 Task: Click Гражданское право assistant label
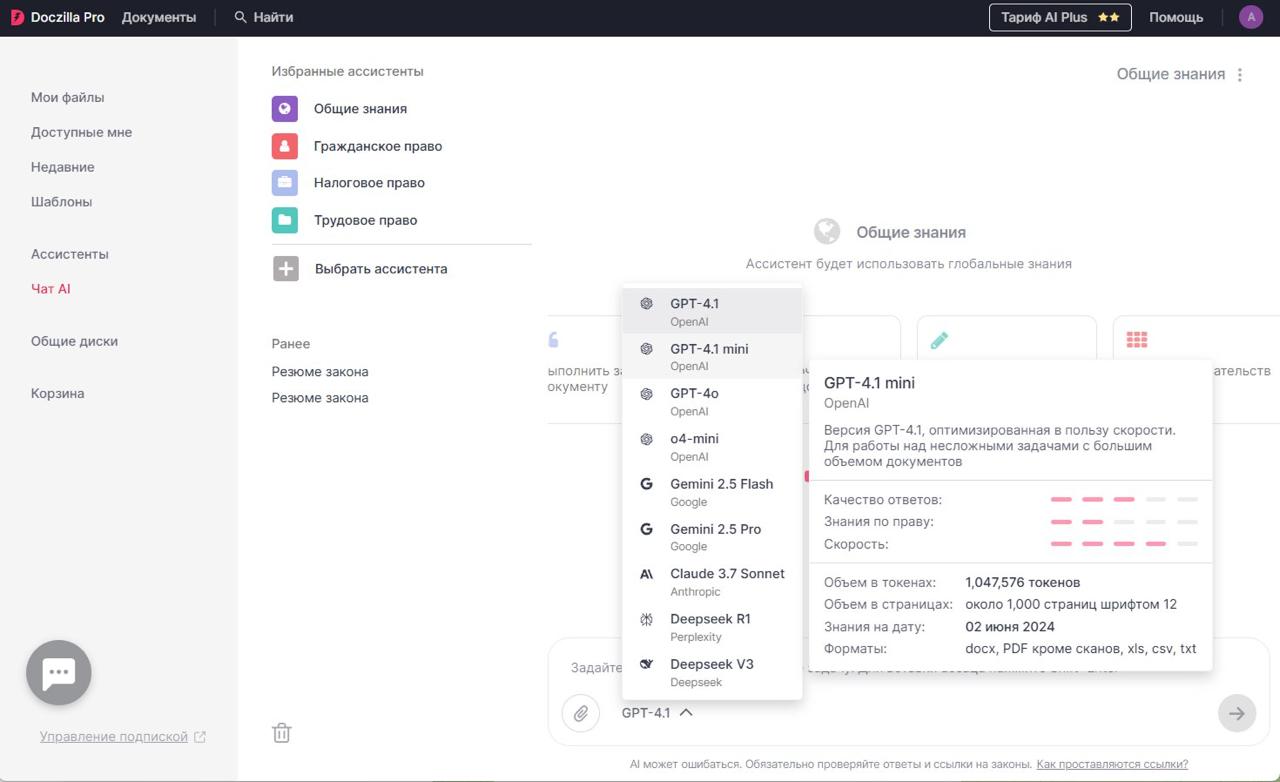pyautogui.click(x=378, y=146)
